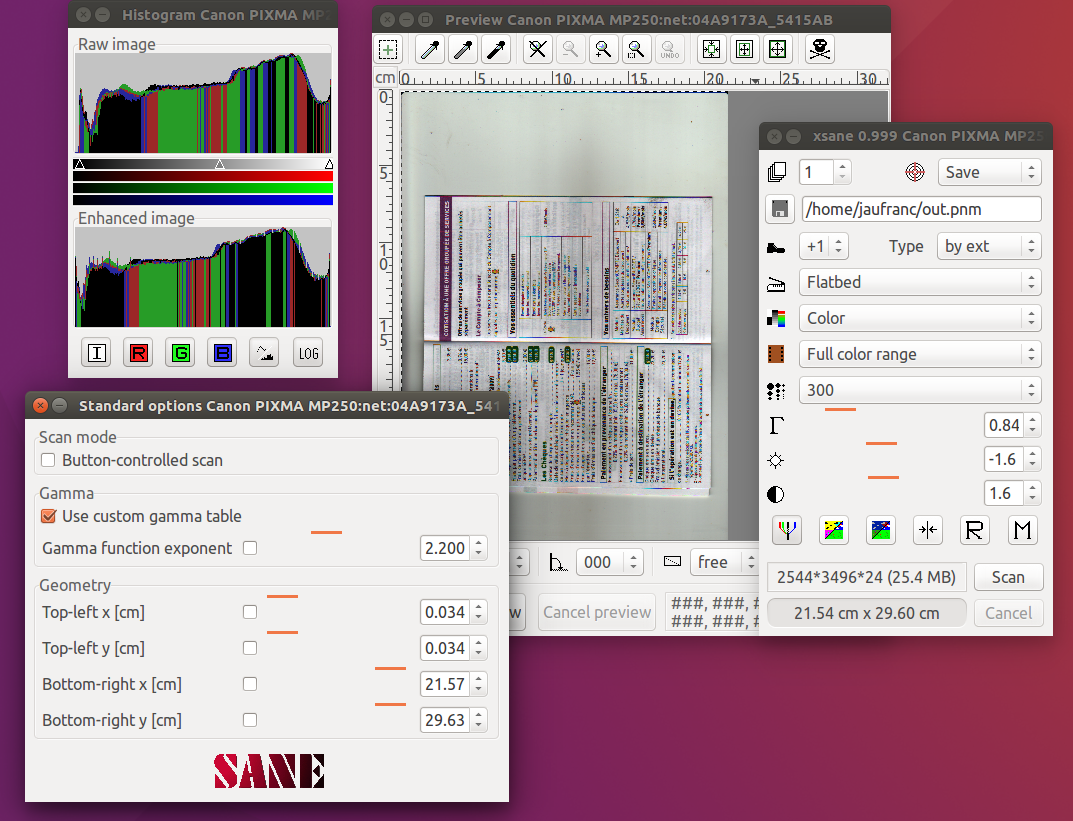Toggle LOG scale in Histogram window

(x=308, y=353)
